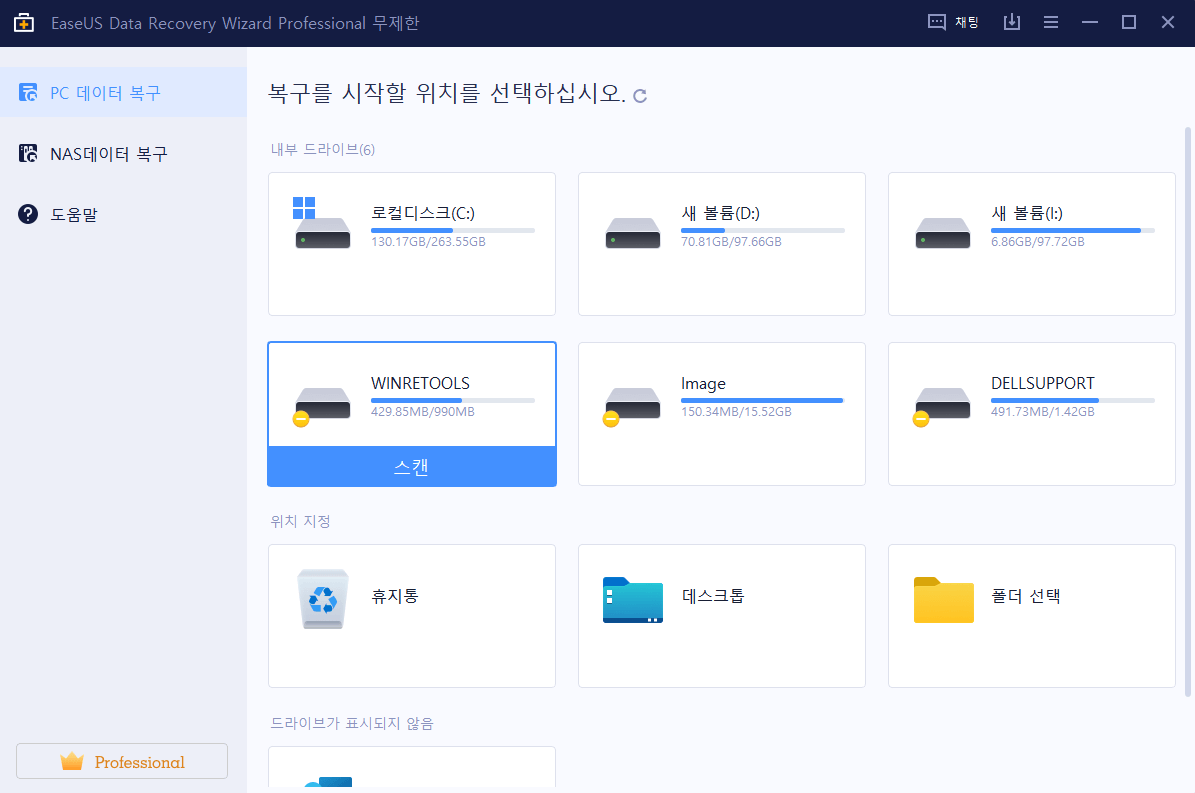Viewport: 1195px width, 793px height.
Task: Maximize the EaseUS window
Action: (1129, 22)
